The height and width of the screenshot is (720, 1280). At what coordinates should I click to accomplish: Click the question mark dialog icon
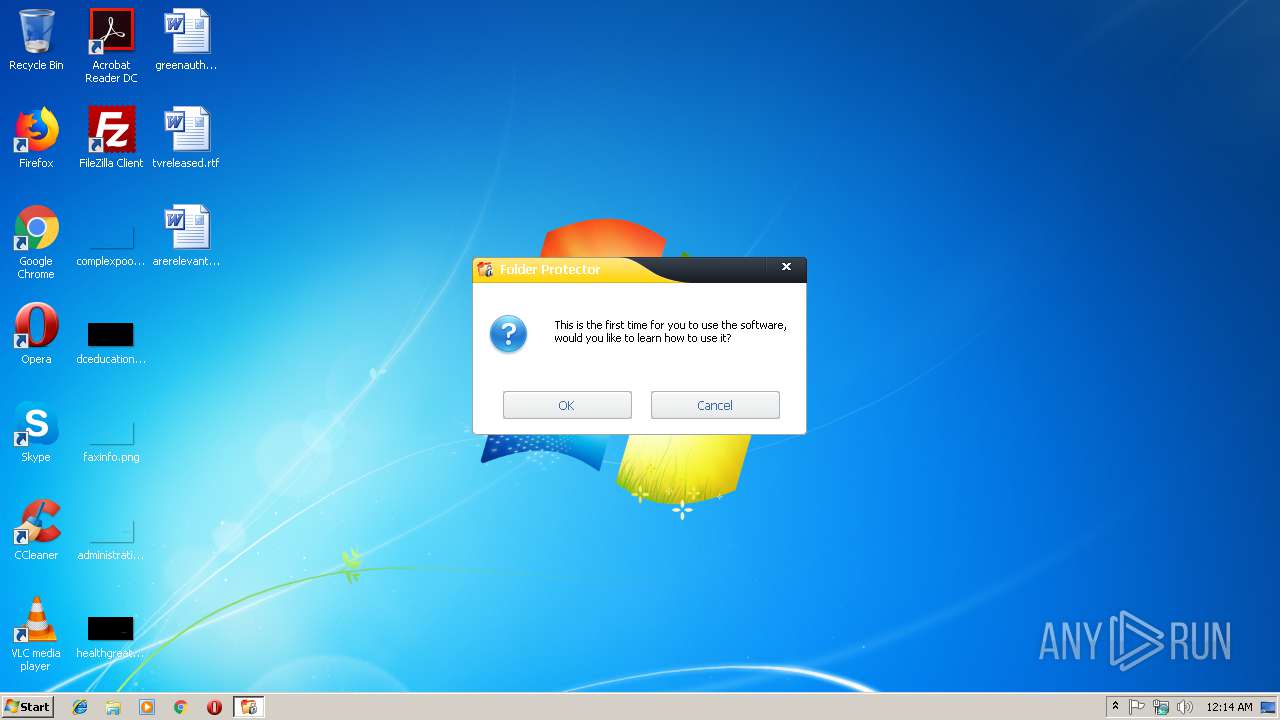pos(508,334)
